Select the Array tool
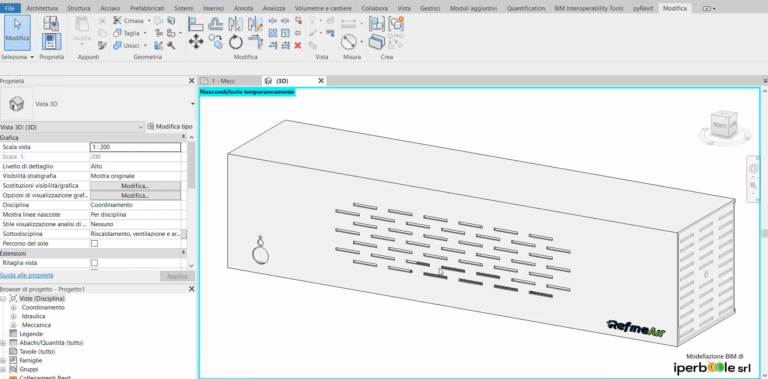The width and height of the screenshot is (768, 379). (273, 33)
